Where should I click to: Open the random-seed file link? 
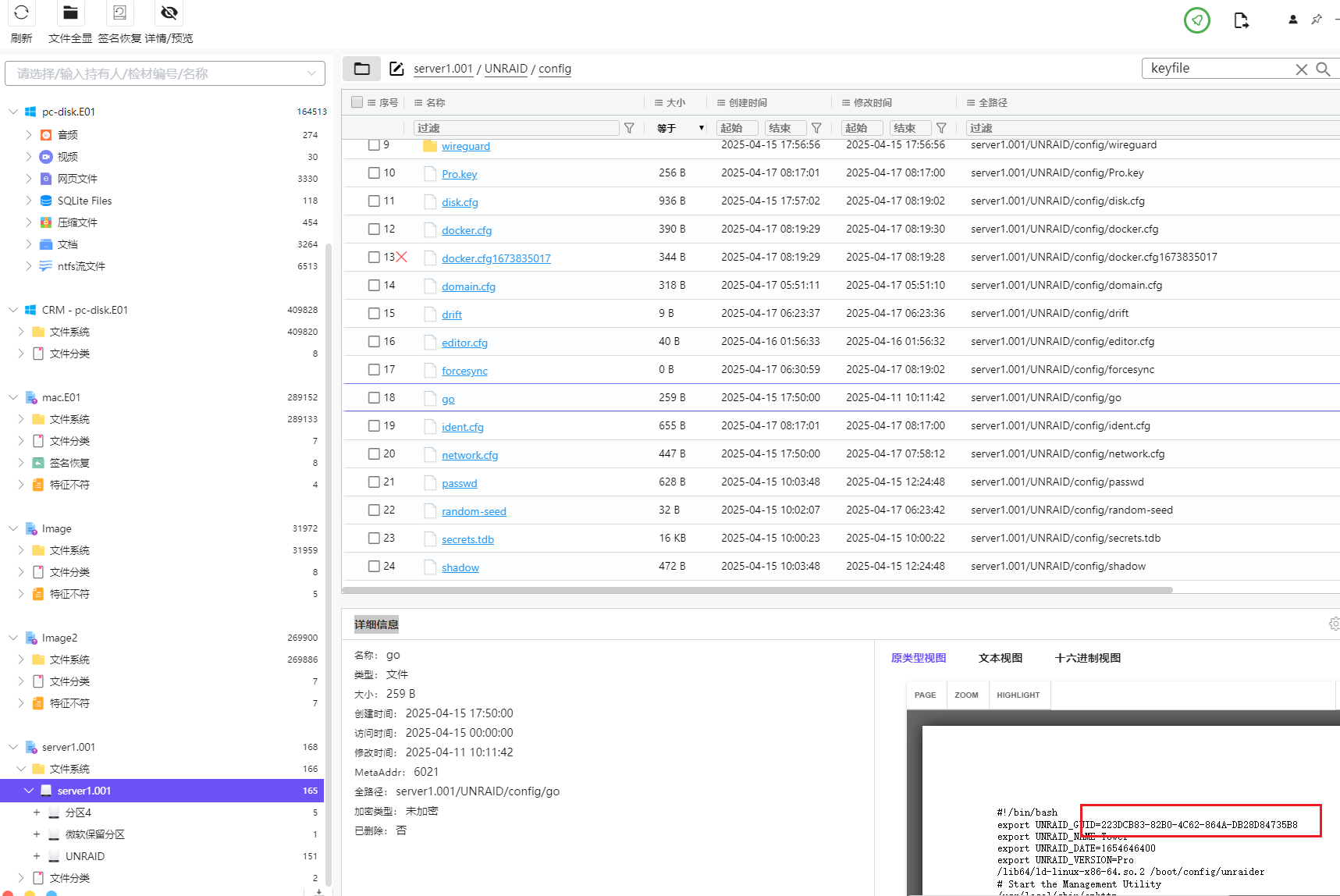tap(475, 511)
